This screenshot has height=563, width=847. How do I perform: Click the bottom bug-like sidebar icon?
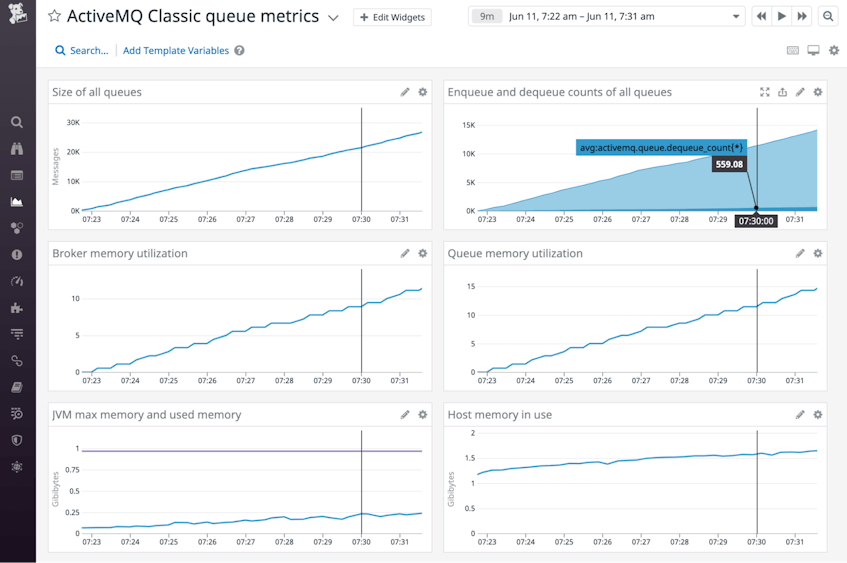17,467
